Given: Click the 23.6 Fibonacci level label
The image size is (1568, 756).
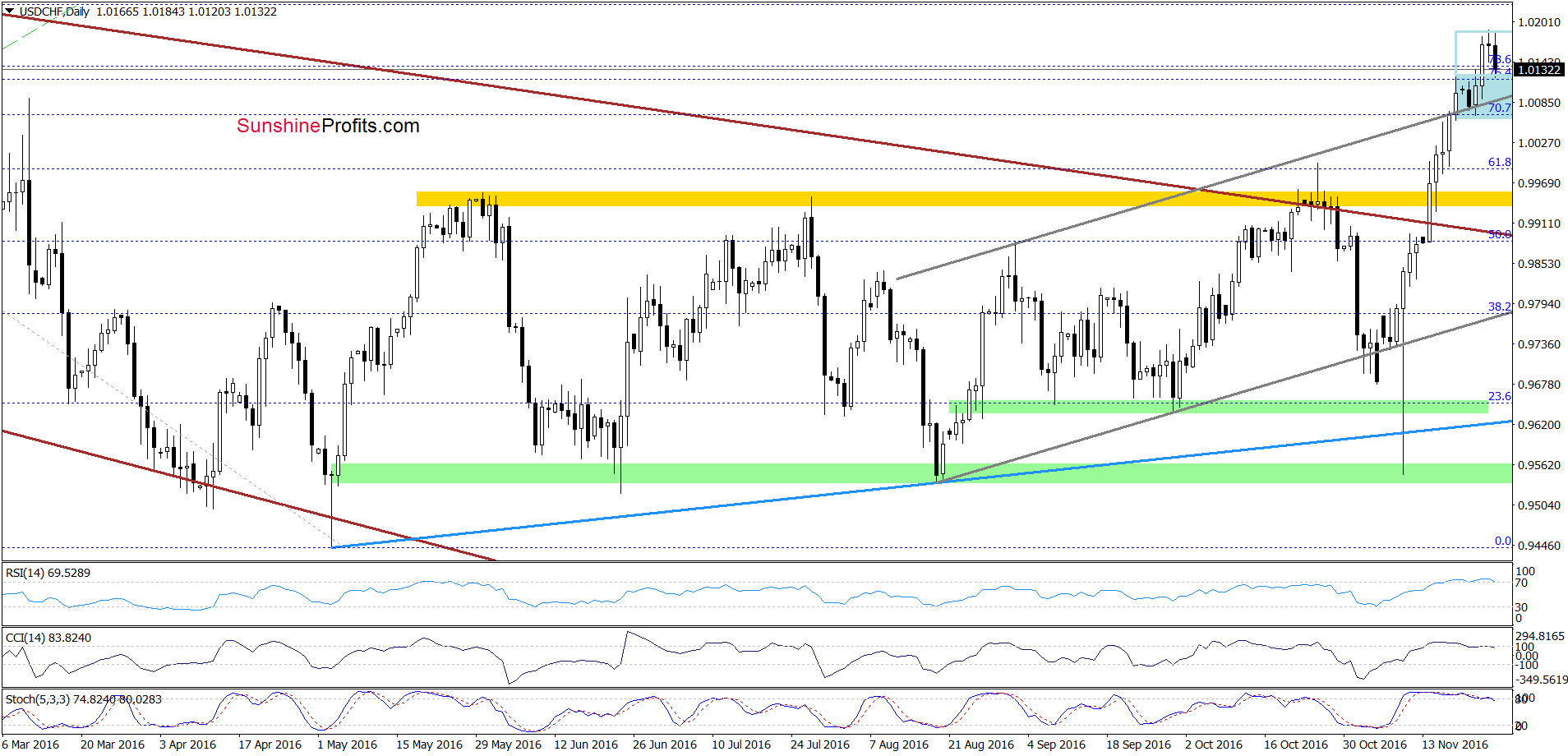Looking at the screenshot, I should tap(1500, 396).
